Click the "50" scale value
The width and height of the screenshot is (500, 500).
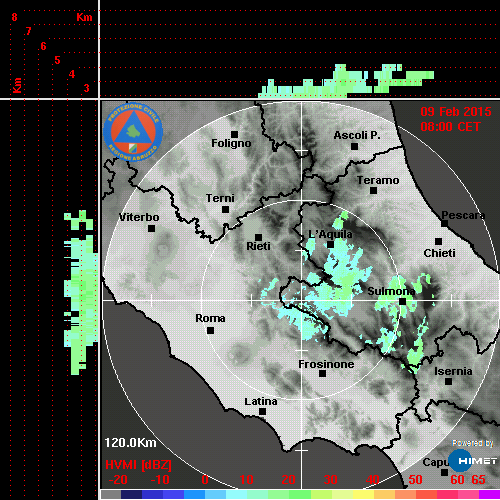click(415, 480)
